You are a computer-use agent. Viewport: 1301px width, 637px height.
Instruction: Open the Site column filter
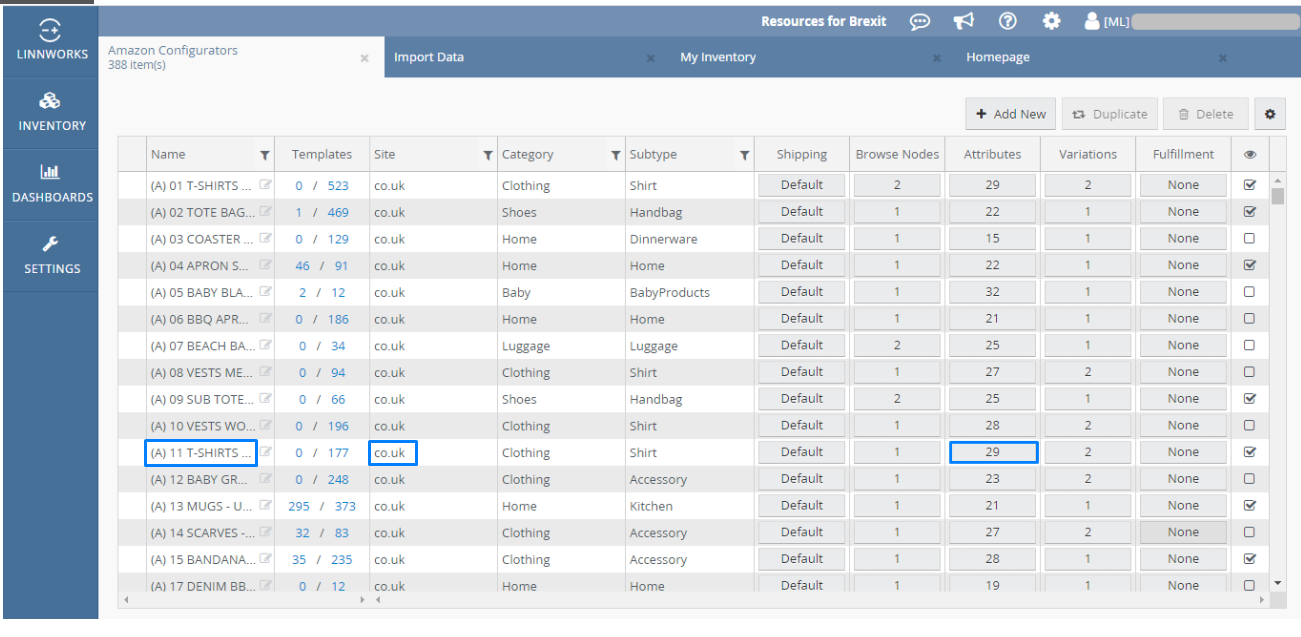click(x=488, y=155)
